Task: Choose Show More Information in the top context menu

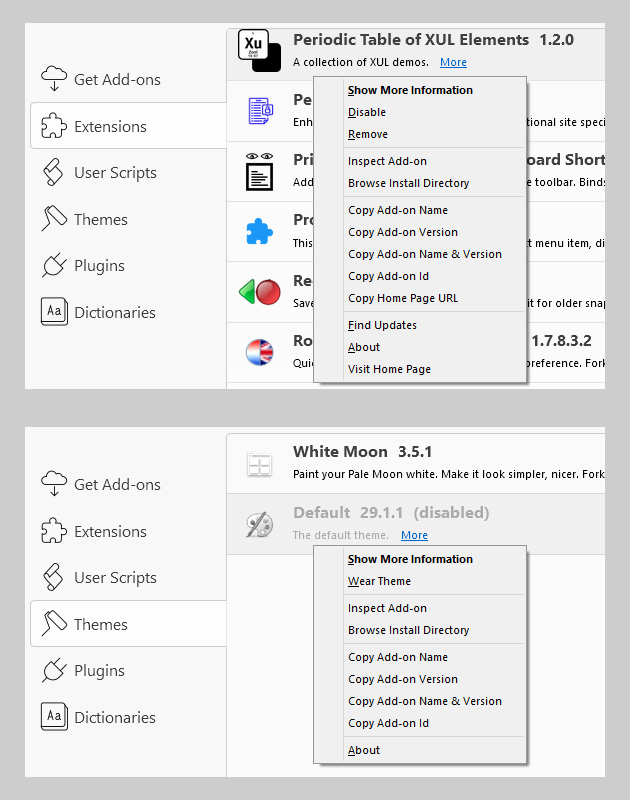Action: pyautogui.click(x=420, y=90)
